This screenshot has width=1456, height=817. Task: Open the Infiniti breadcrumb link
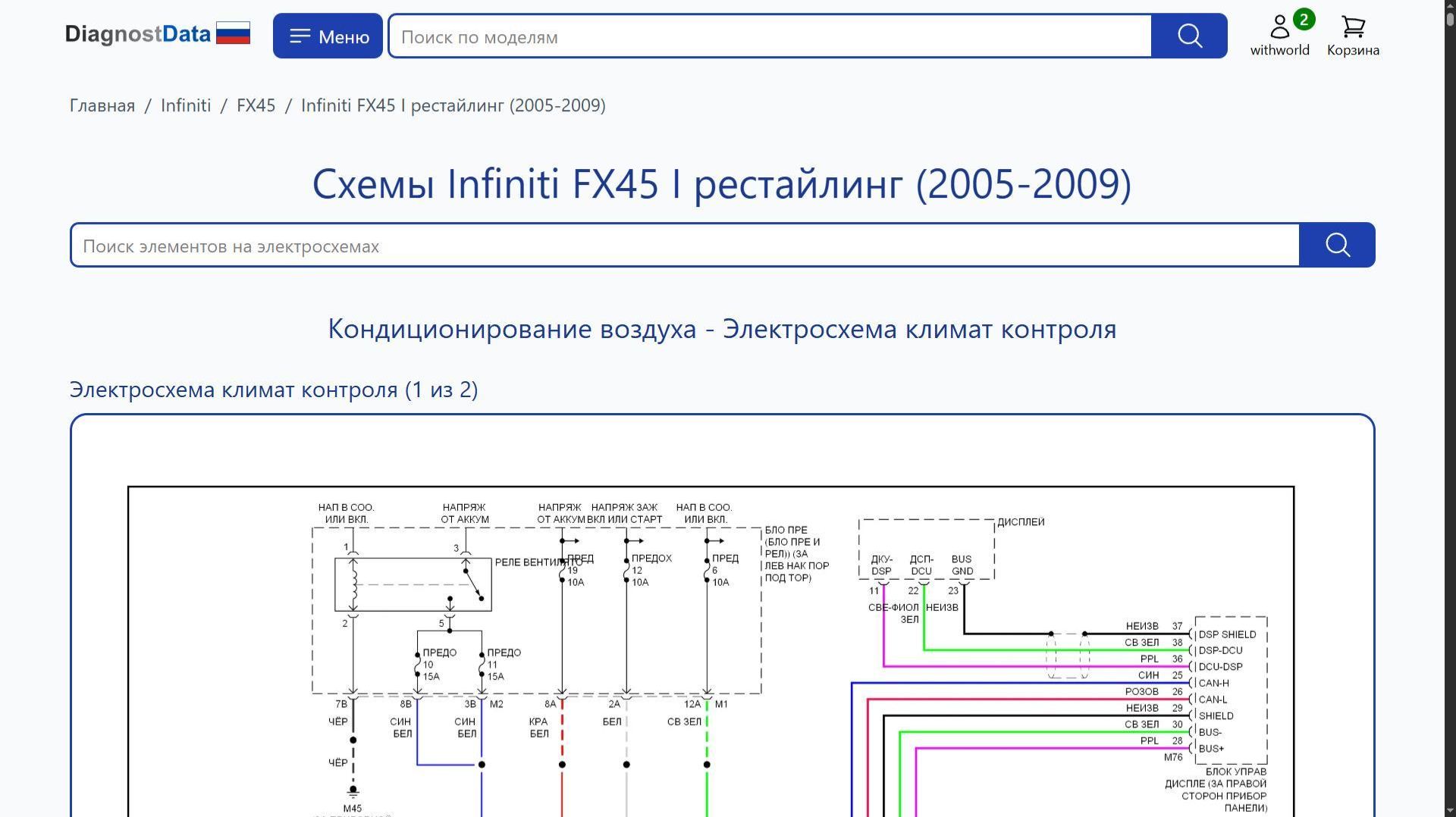tap(186, 105)
